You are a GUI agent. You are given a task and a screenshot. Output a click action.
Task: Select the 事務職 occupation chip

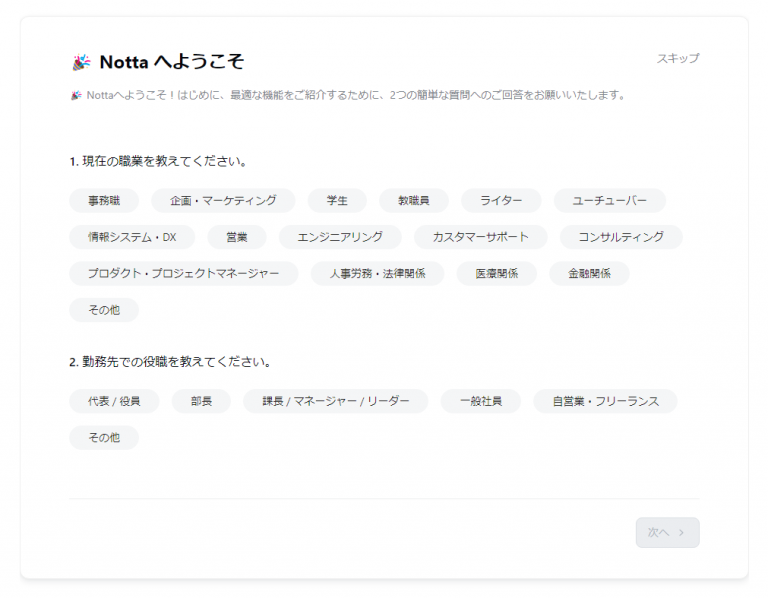coord(104,201)
